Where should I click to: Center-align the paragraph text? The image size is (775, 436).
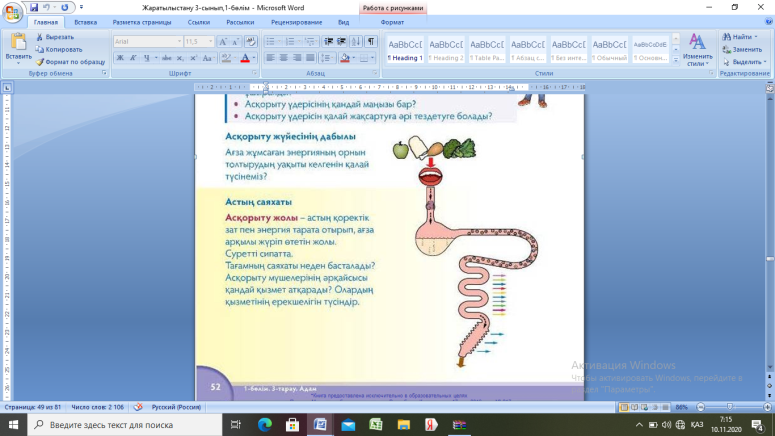coord(284,58)
